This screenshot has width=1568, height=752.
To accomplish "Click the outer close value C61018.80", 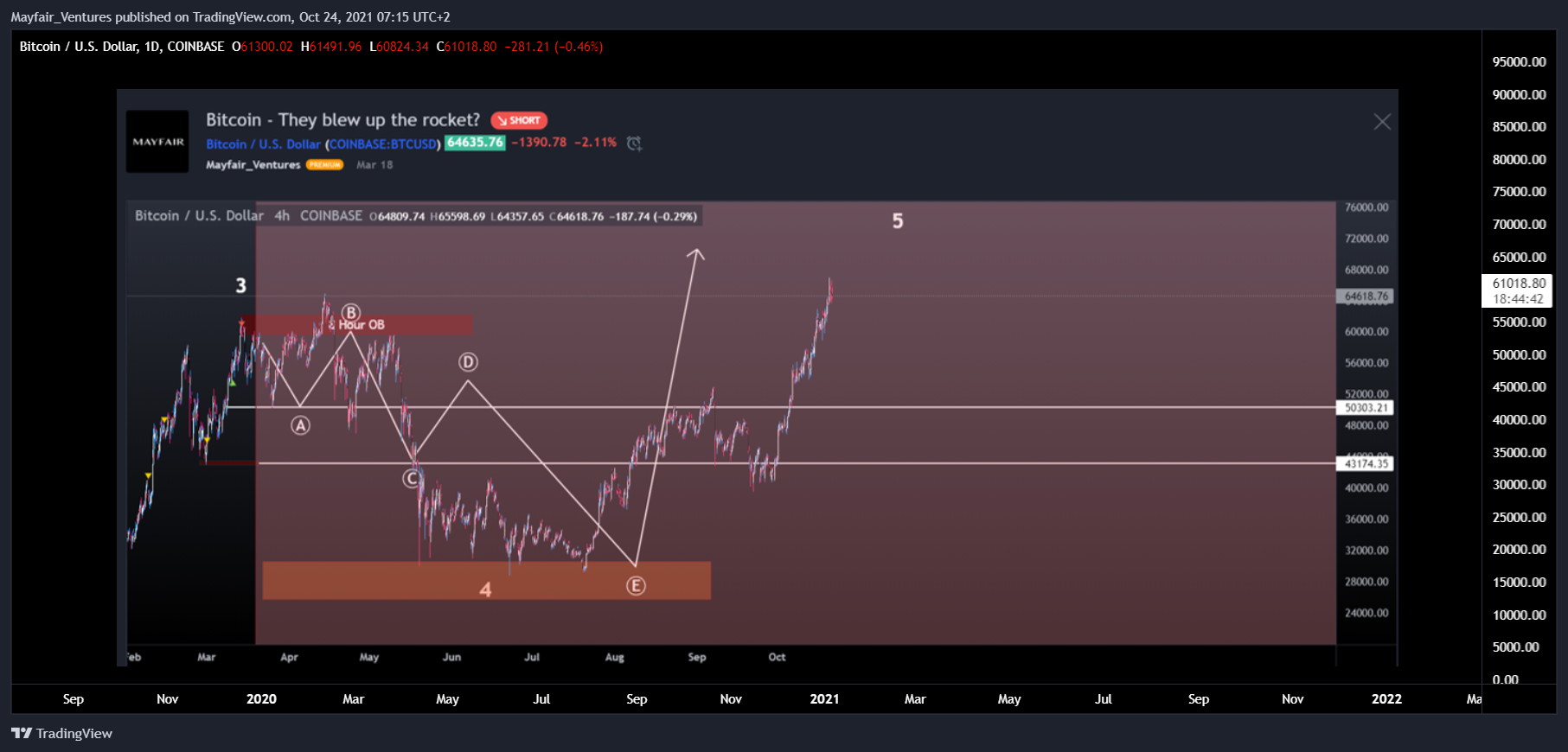I will (467, 47).
